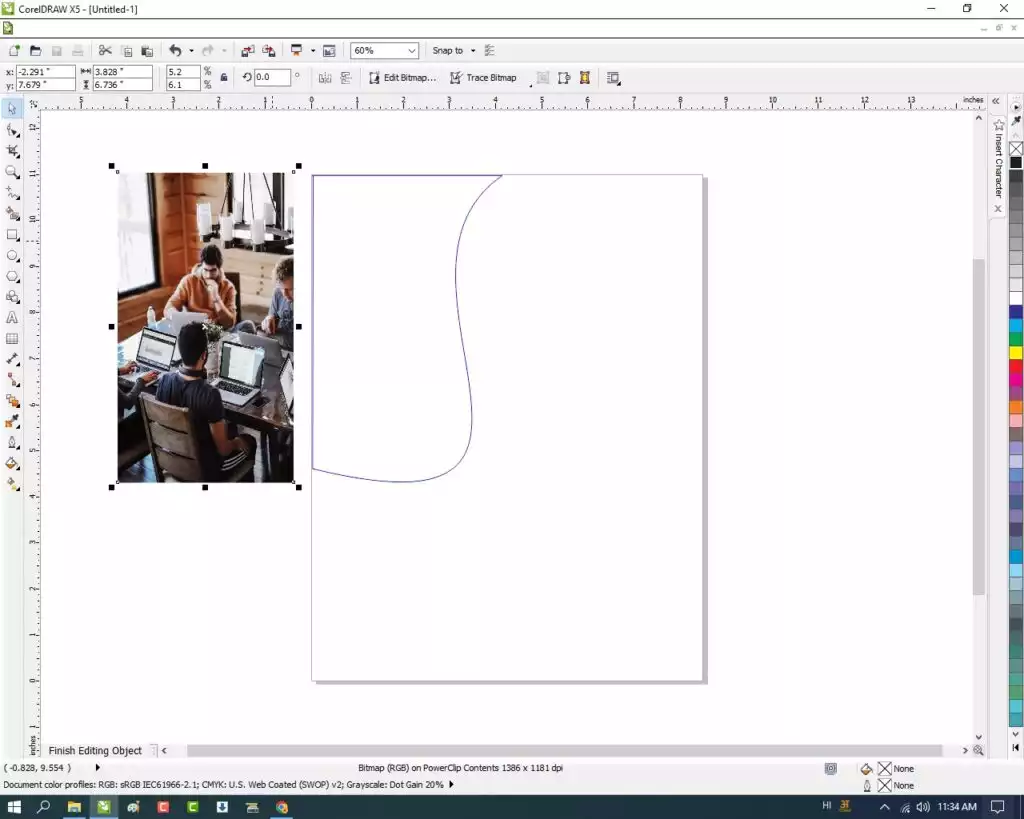Expand cursor coordinates flyout arrow
The width and height of the screenshot is (1024, 819).
pos(97,767)
